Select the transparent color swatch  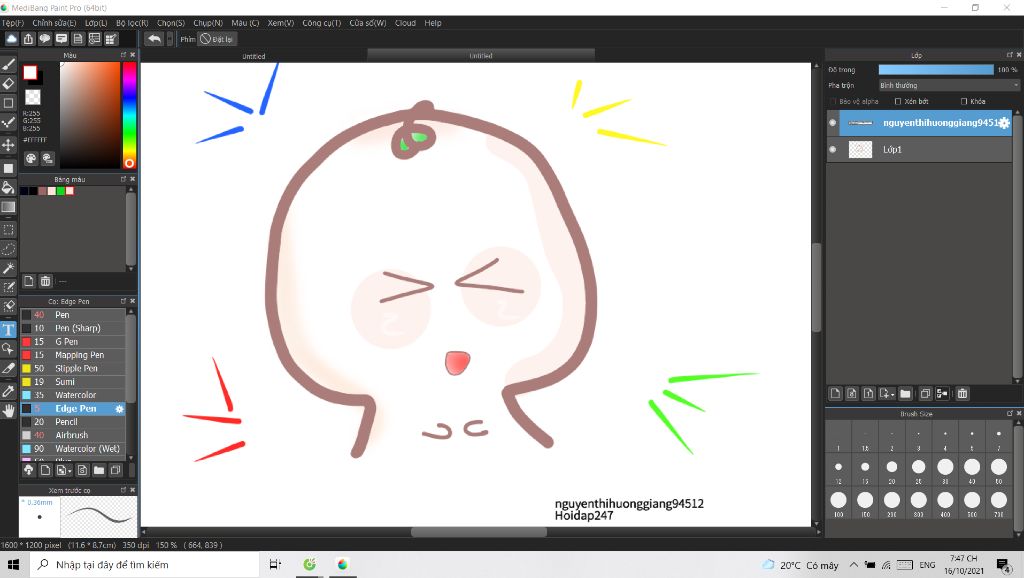click(33, 97)
